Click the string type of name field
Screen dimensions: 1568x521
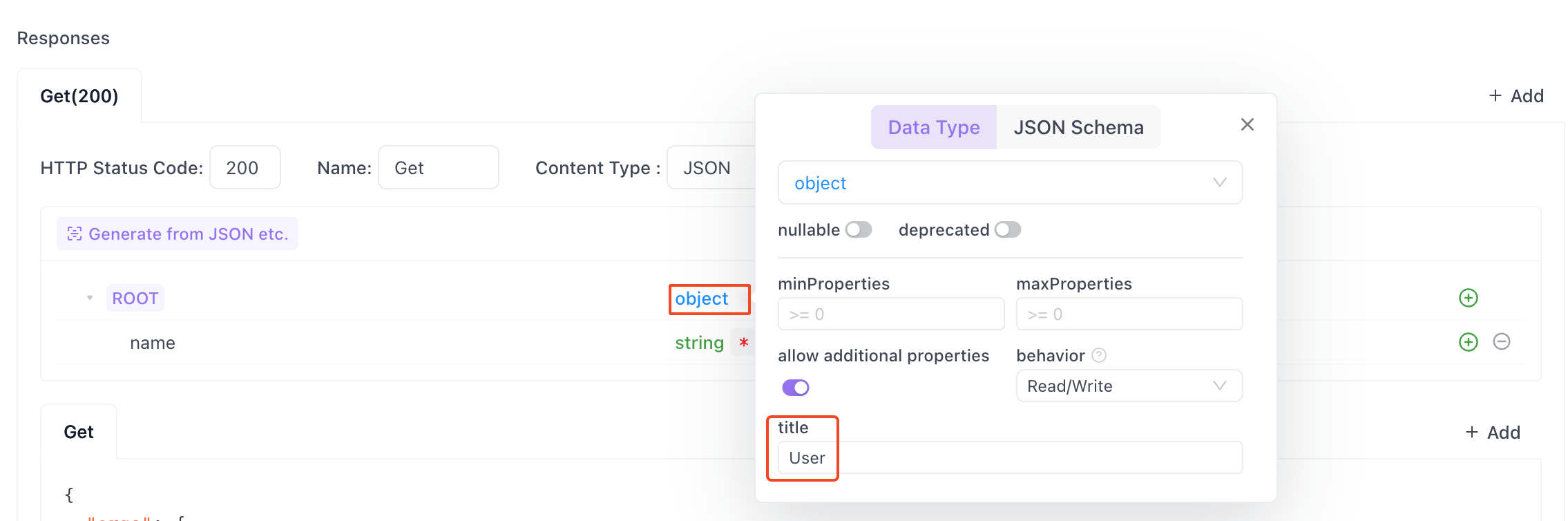coord(699,343)
